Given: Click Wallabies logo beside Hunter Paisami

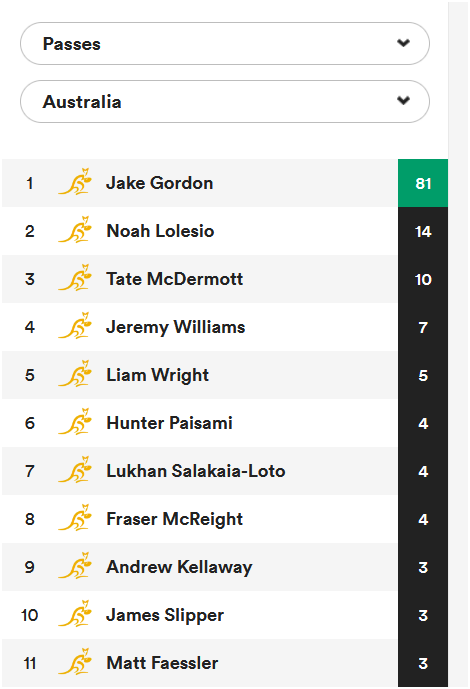Looking at the screenshot, I should click(x=75, y=421).
